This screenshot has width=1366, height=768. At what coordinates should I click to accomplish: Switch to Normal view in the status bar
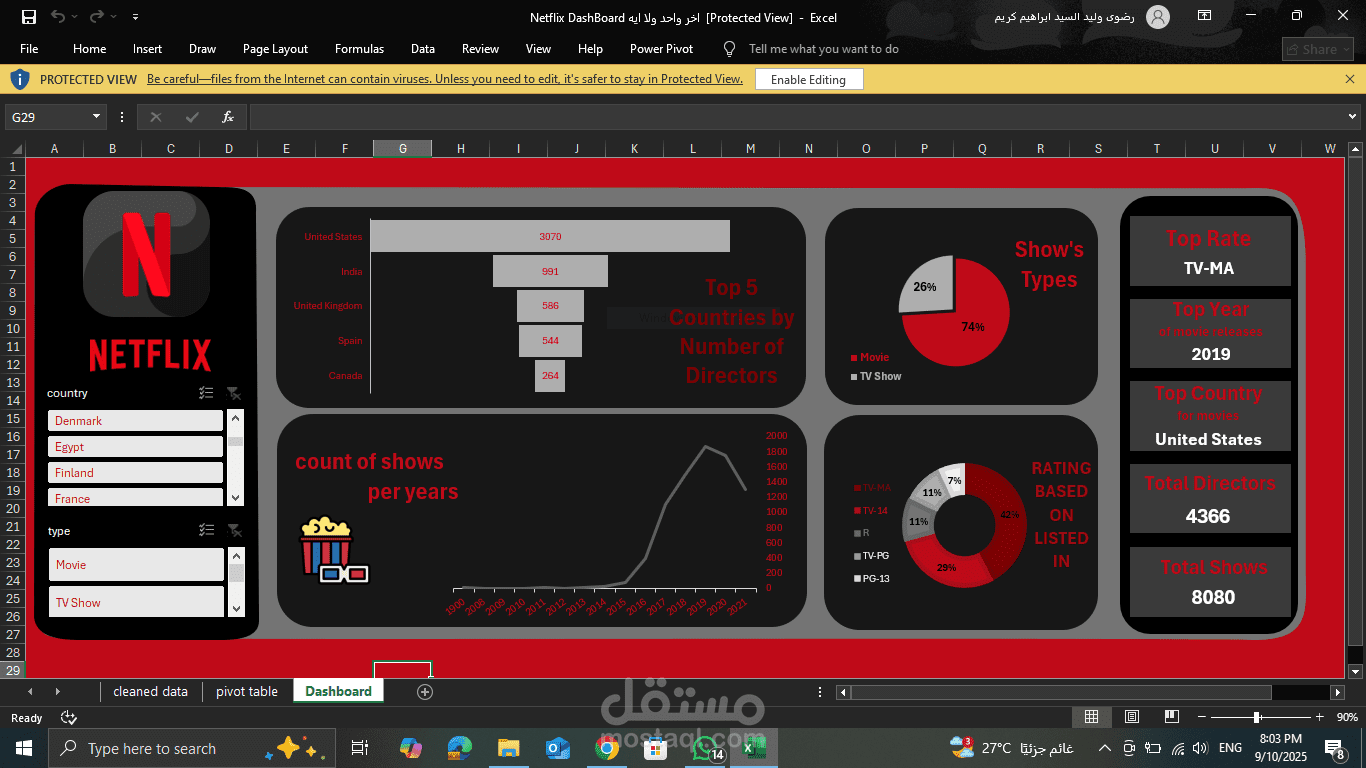pos(1092,717)
